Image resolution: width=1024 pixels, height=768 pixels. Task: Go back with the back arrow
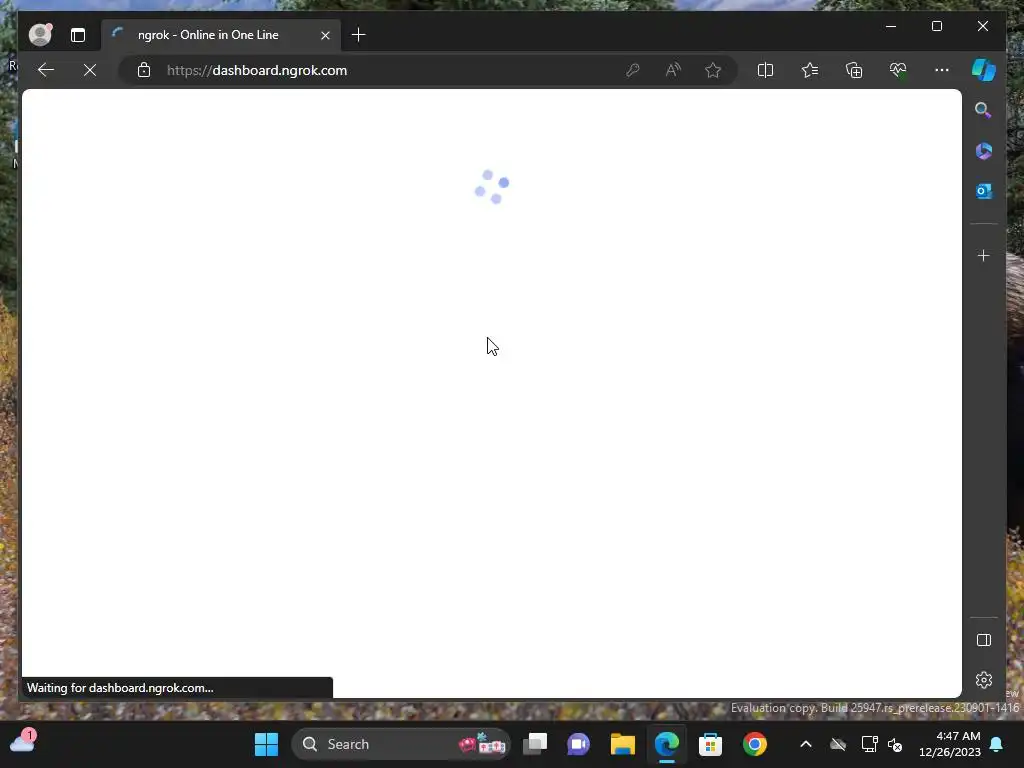click(46, 70)
